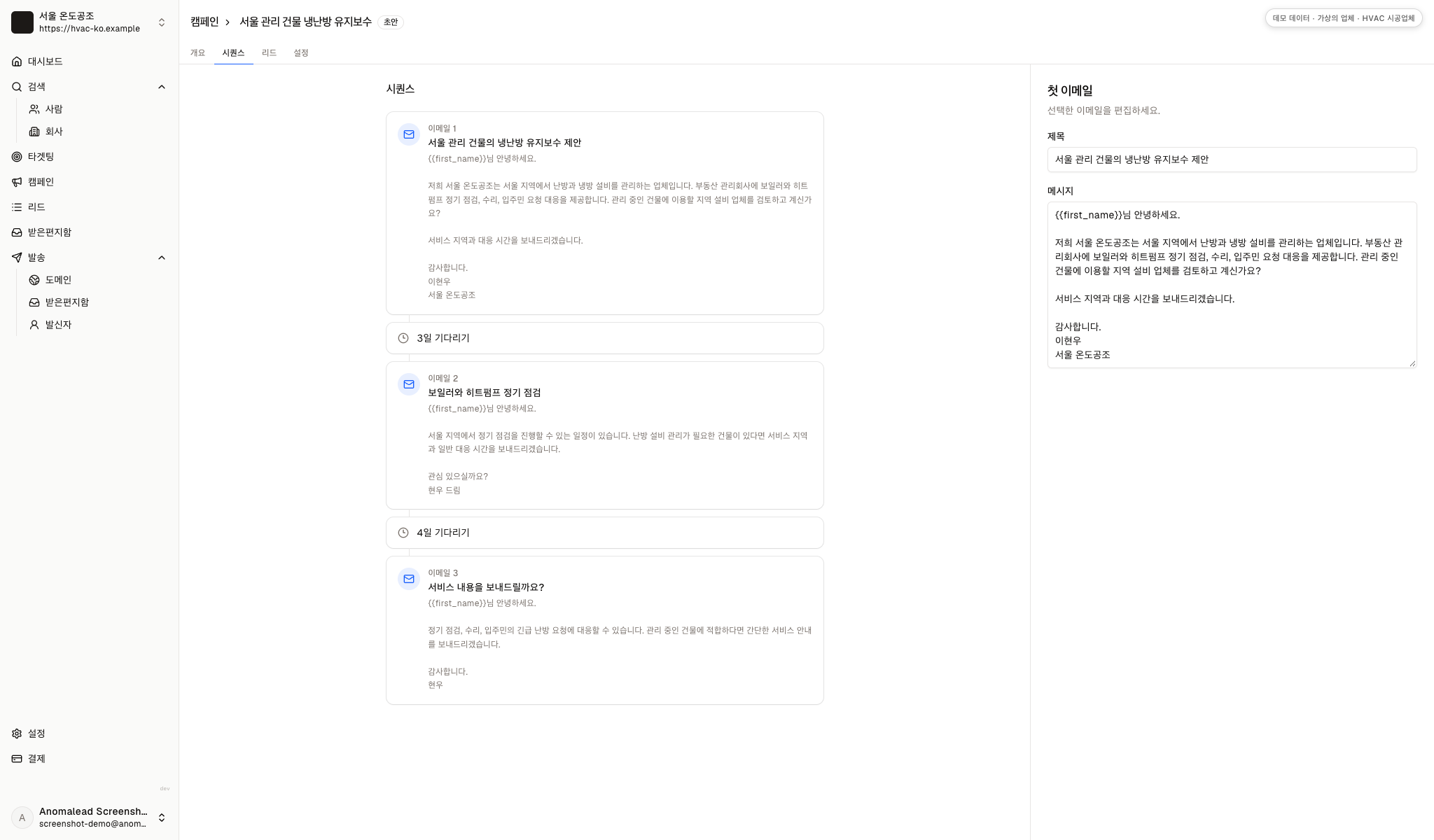Click the 첫 이메일 panel heading

(1069, 90)
